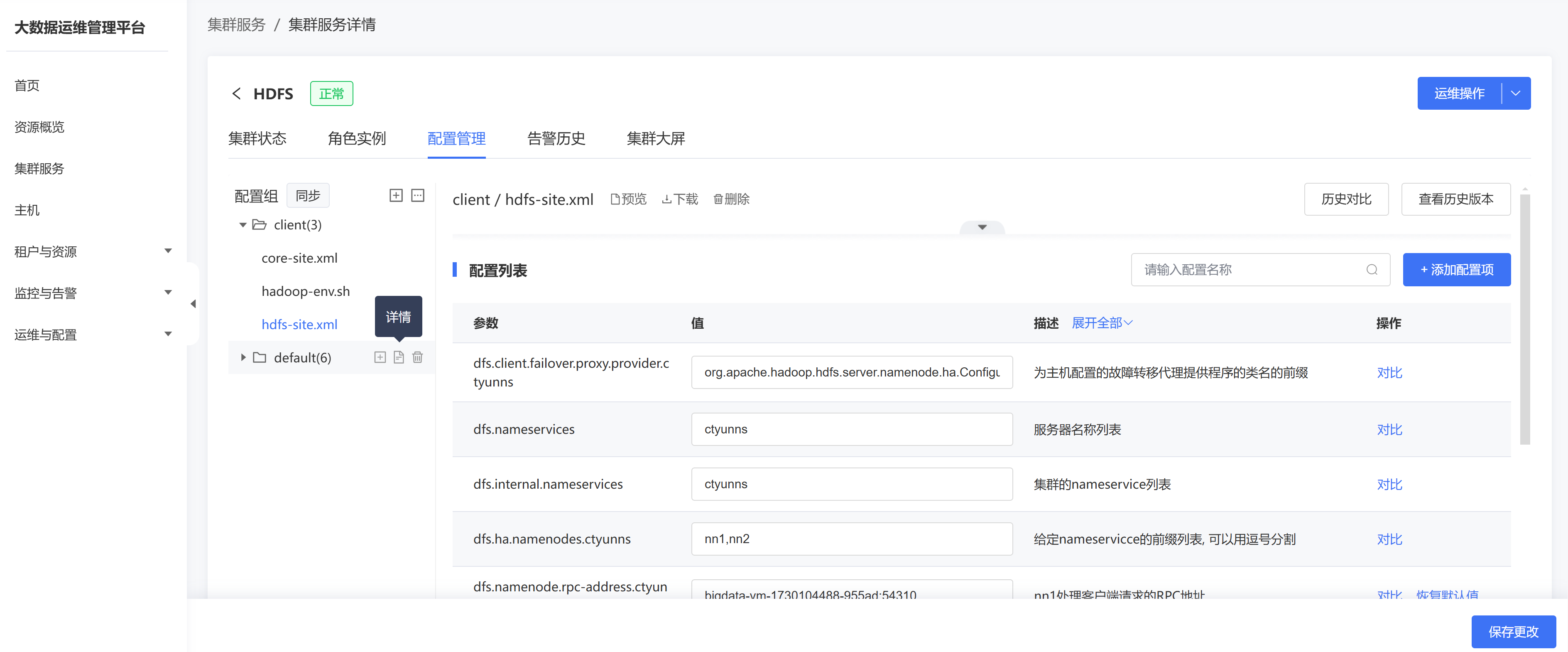The width and height of the screenshot is (1568, 652).
Task: Click the add icon on default(6) row
Action: (380, 357)
